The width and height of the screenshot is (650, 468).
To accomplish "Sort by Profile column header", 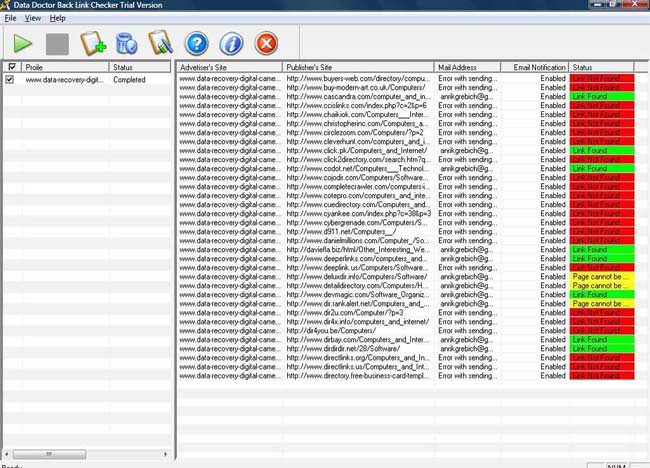I will pyautogui.click(x=65, y=67).
